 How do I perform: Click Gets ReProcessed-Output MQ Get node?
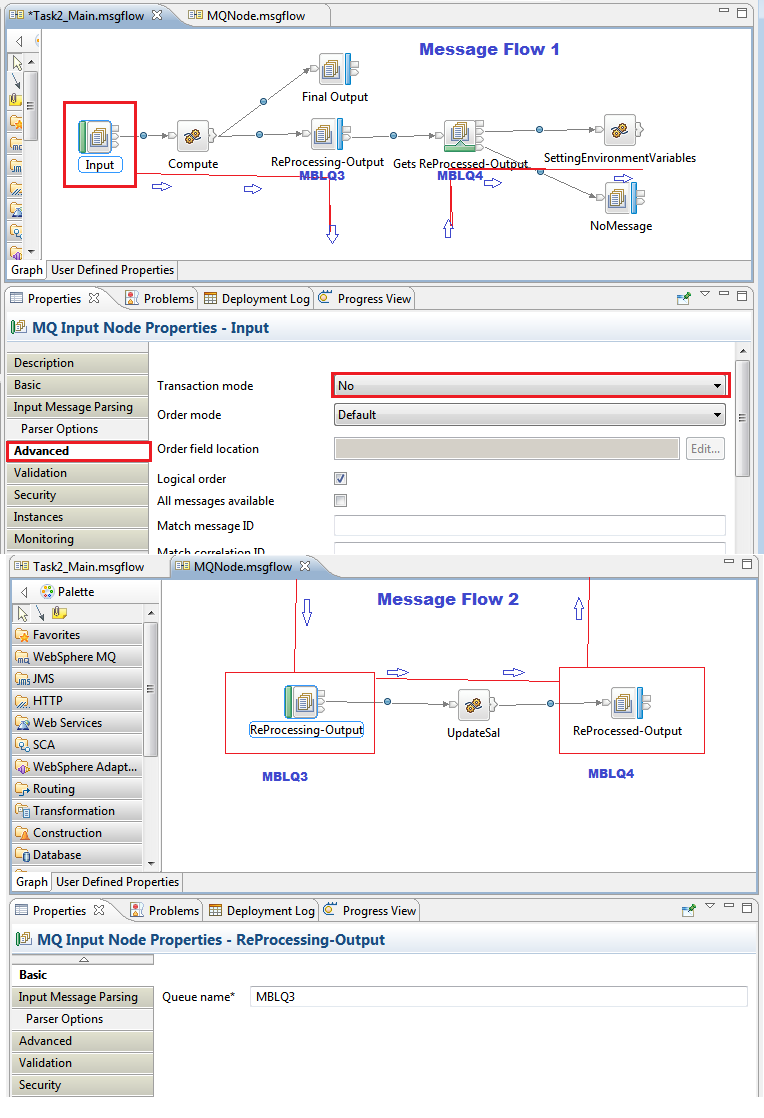462,135
